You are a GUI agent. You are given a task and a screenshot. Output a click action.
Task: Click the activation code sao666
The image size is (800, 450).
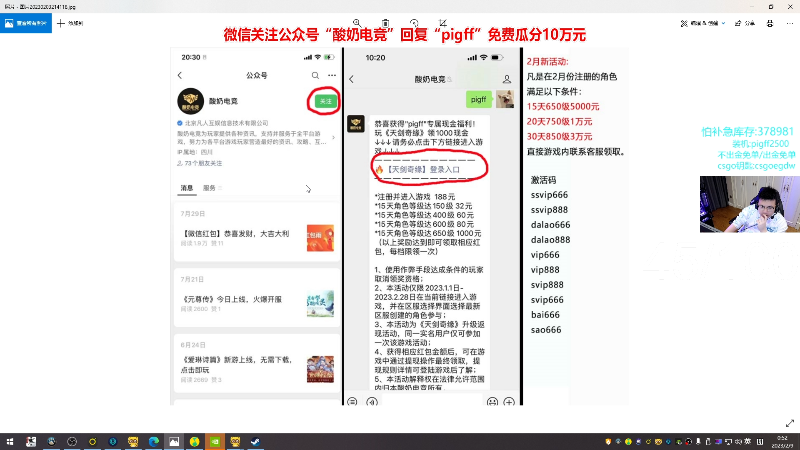(x=546, y=330)
